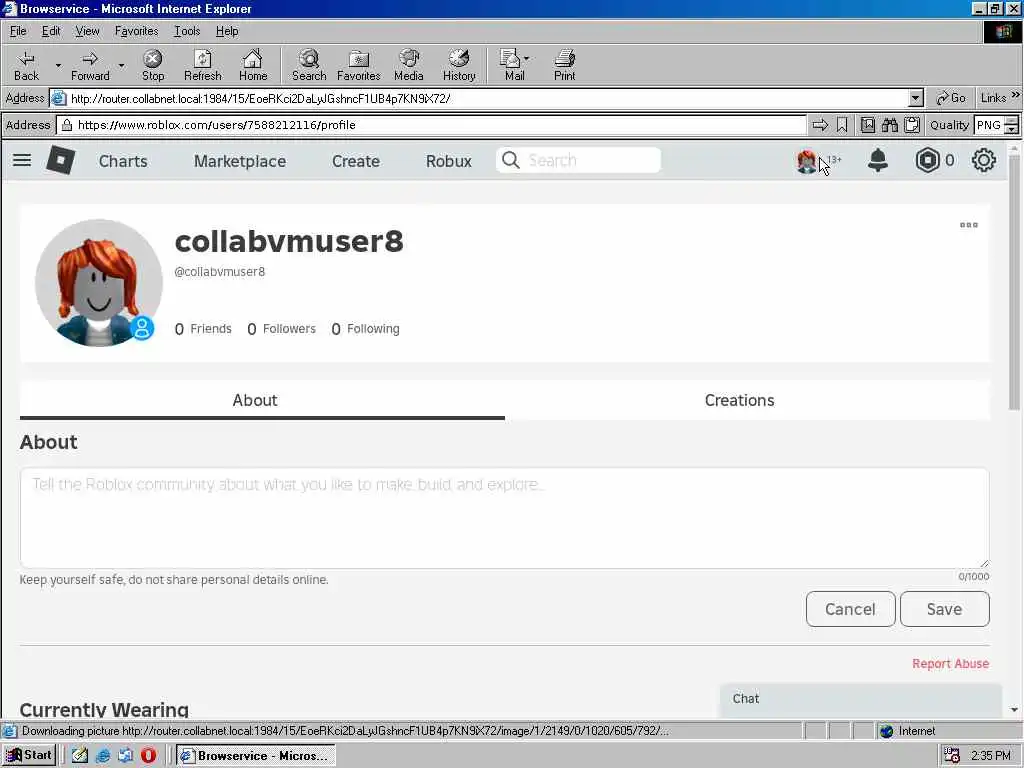Open the Create page link
Viewport: 1024px width, 768px height.
[356, 161]
